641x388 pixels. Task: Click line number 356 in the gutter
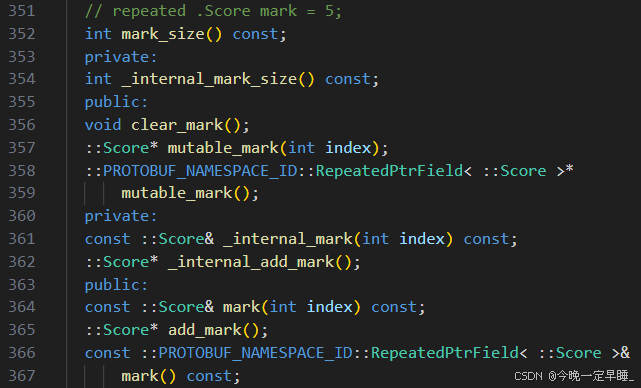(22, 125)
